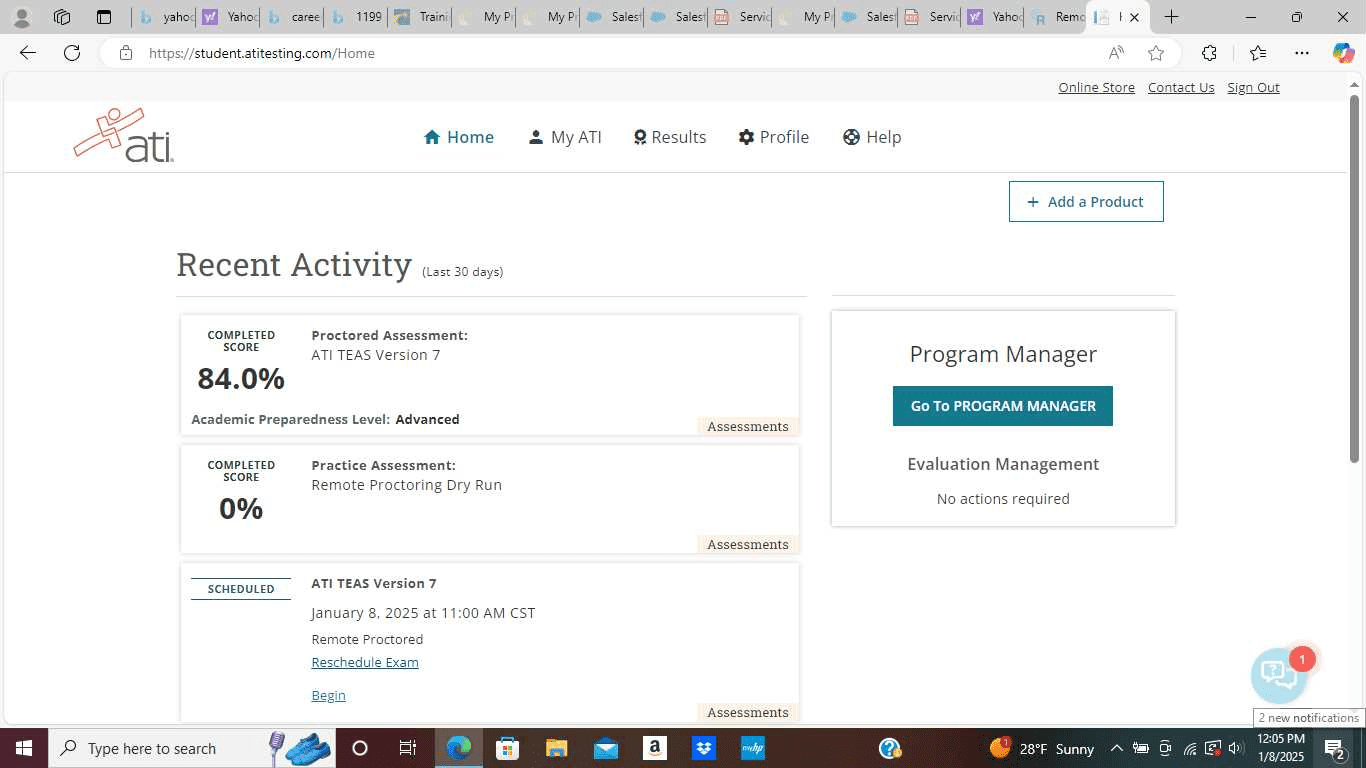Screen dimensions: 1366x768
Task: Open Edge settings and more menu
Action: point(1301,53)
